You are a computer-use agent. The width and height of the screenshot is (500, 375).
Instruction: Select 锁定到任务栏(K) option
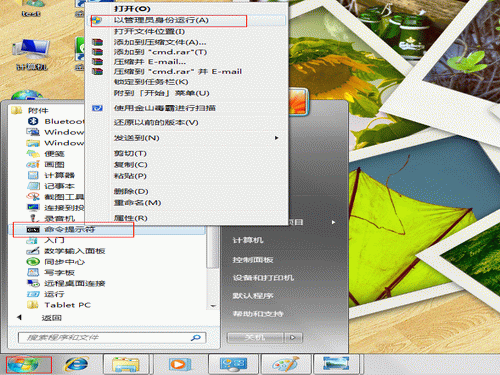click(151, 82)
